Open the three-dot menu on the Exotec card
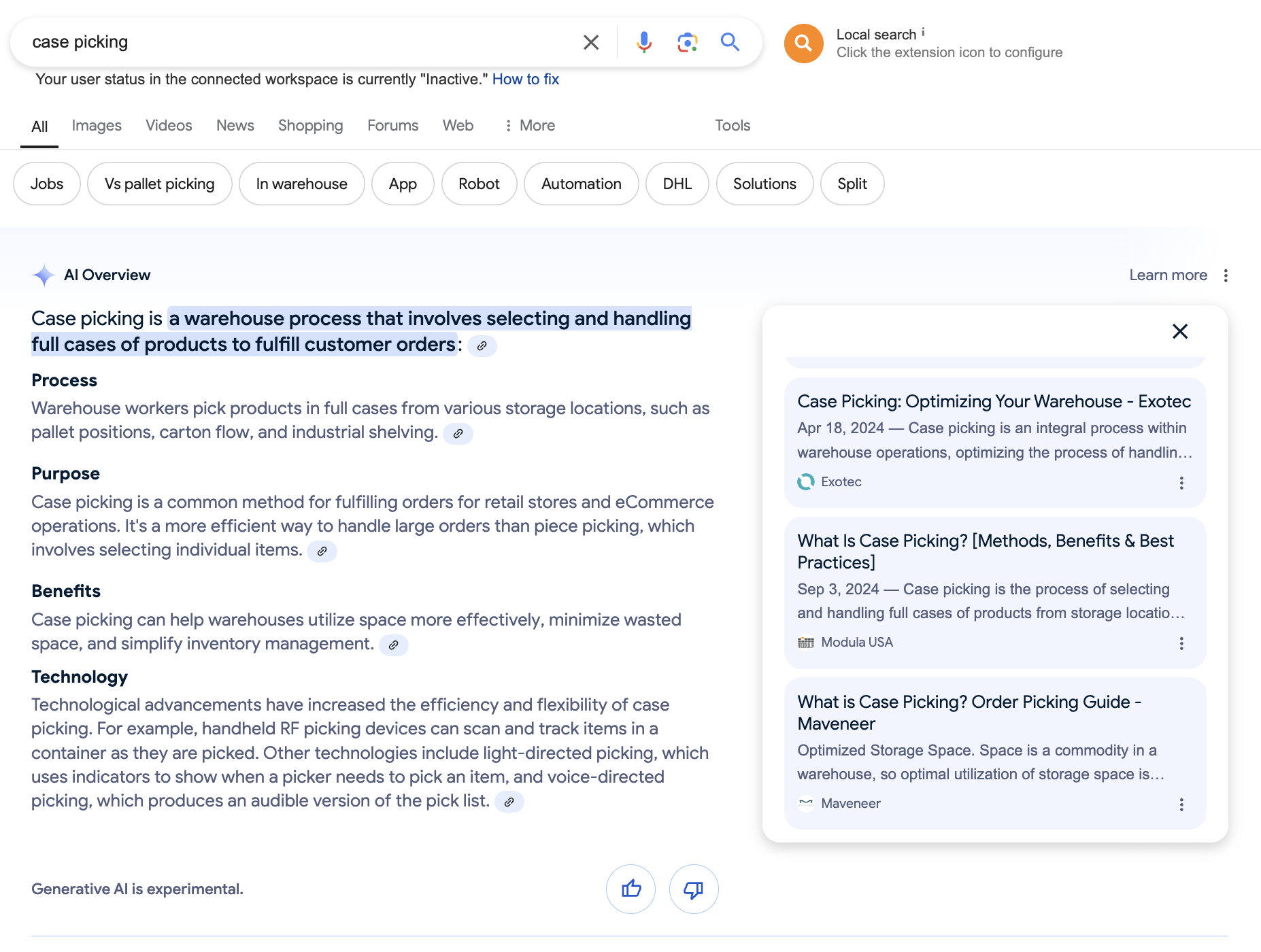Screen dimensions: 1261x952 pos(1181,483)
